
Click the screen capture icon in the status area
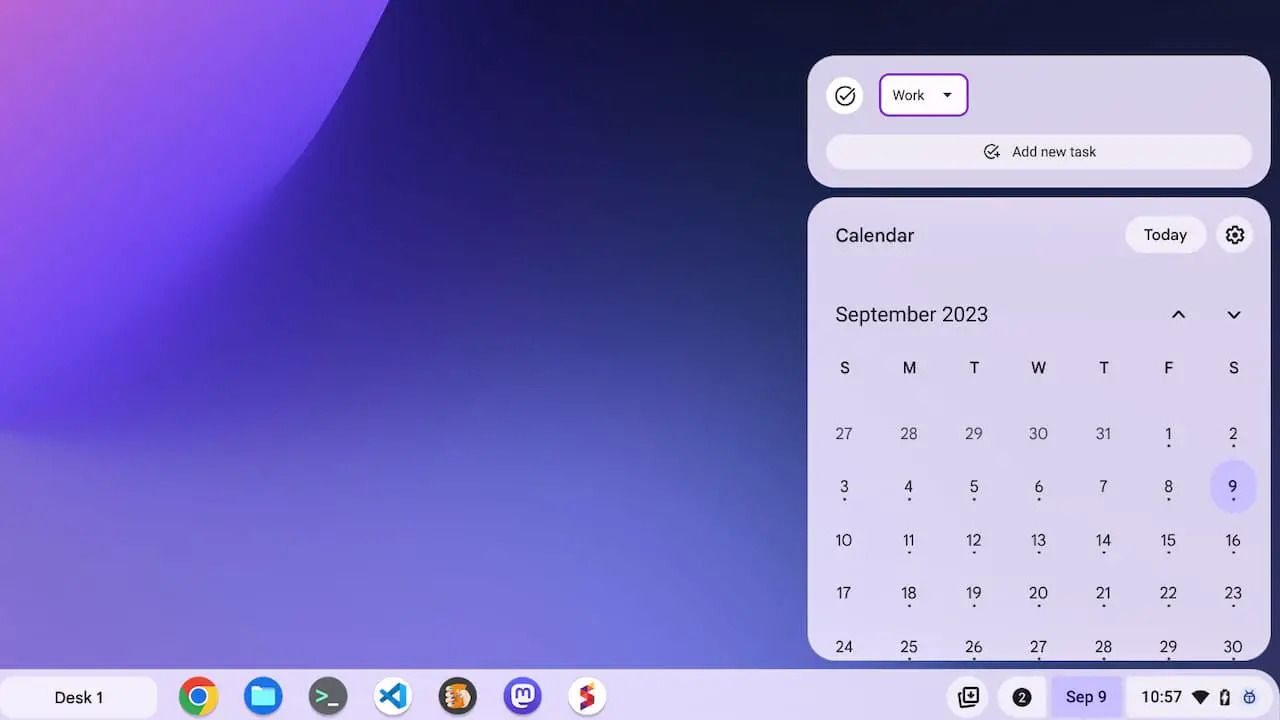(x=966, y=697)
